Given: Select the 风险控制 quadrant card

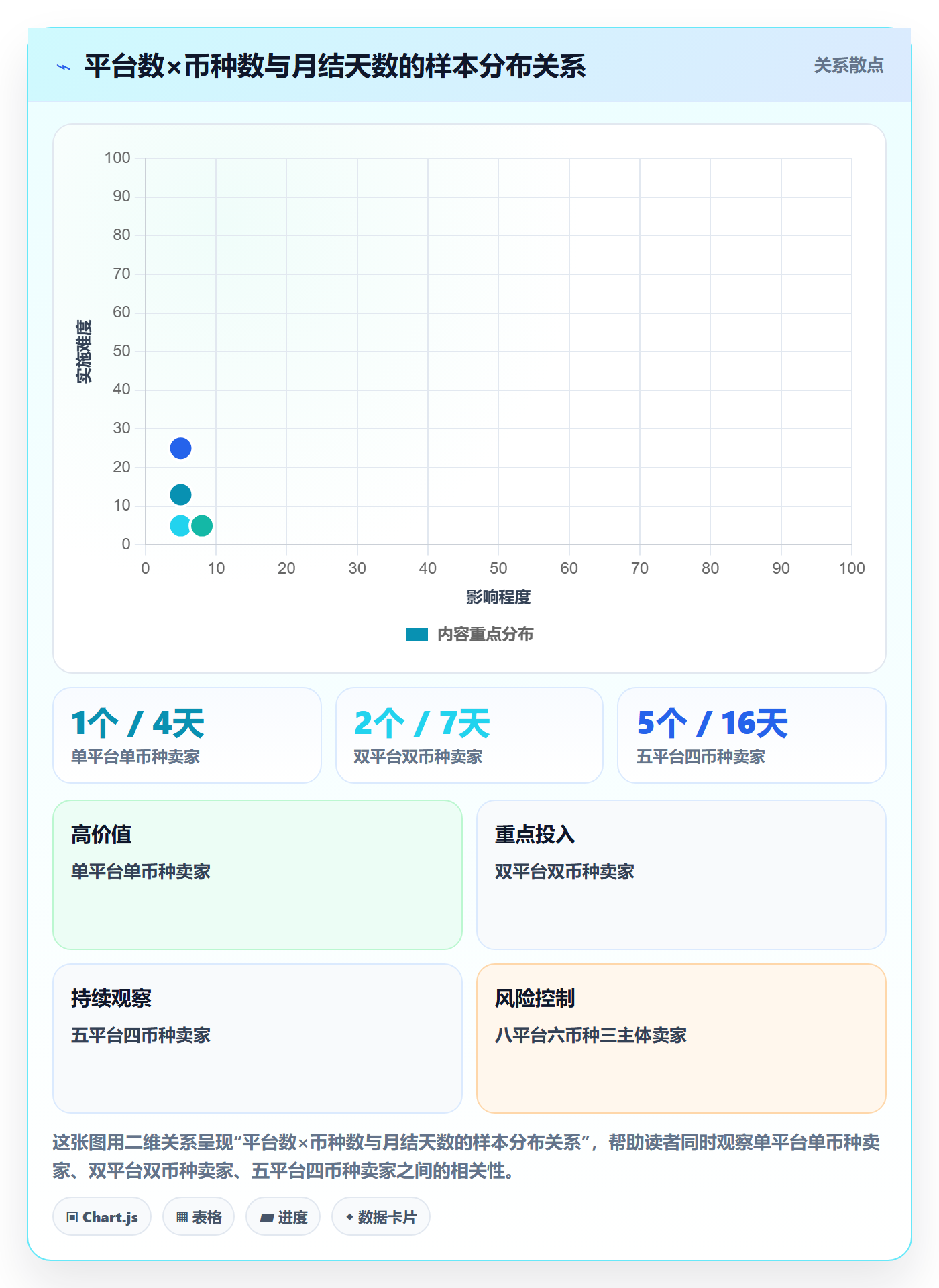Looking at the screenshot, I should [x=681, y=1038].
